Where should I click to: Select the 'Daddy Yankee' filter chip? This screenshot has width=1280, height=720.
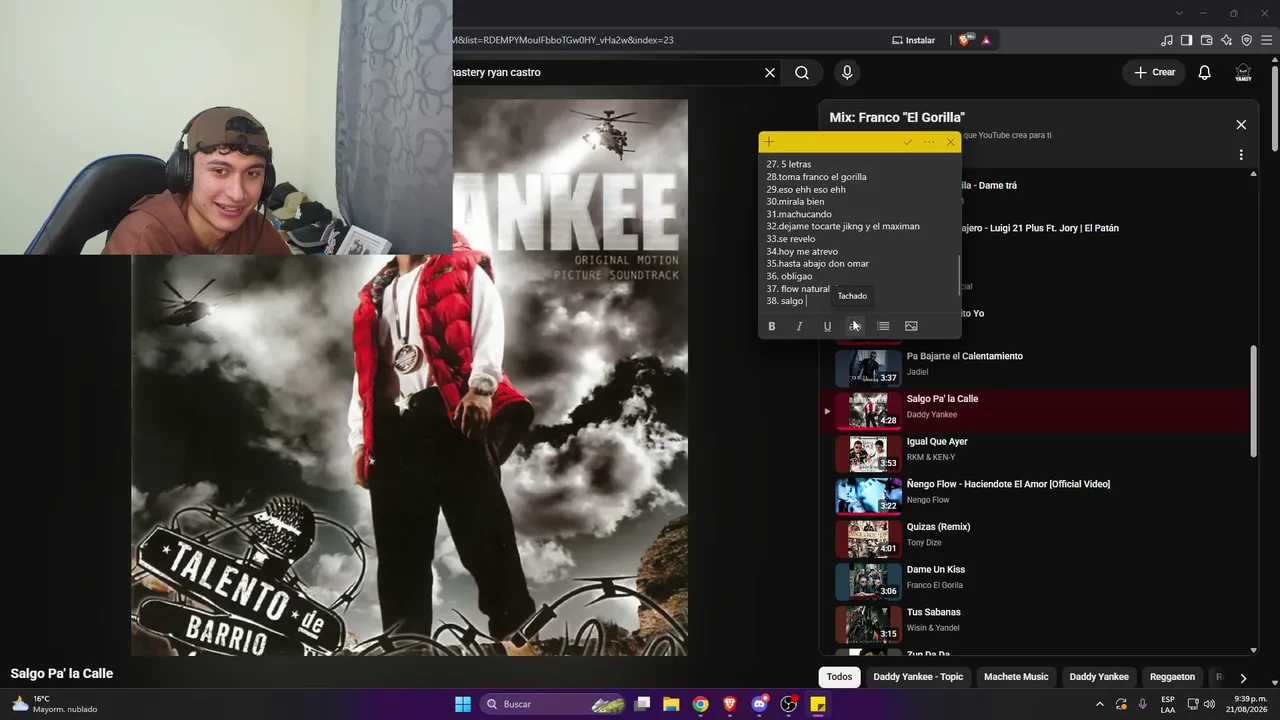point(1099,677)
